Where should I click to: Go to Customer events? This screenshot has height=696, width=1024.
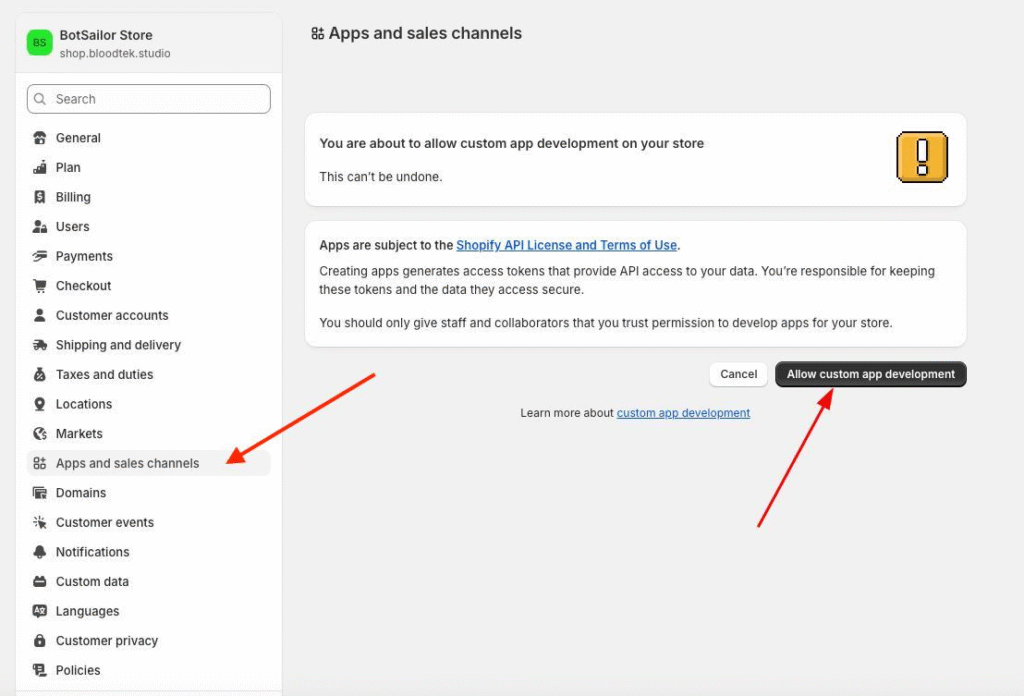point(148,522)
